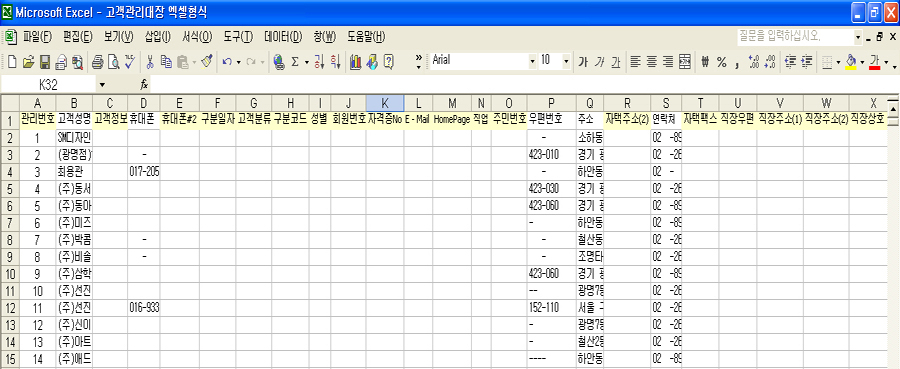Open the 서식(O) menu

pyautogui.click(x=197, y=37)
